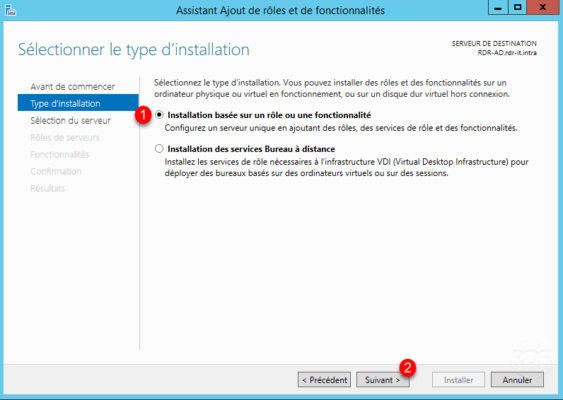Open the Rôles de serveurs step
The width and height of the screenshot is (563, 400).
pyautogui.click(x=65, y=137)
